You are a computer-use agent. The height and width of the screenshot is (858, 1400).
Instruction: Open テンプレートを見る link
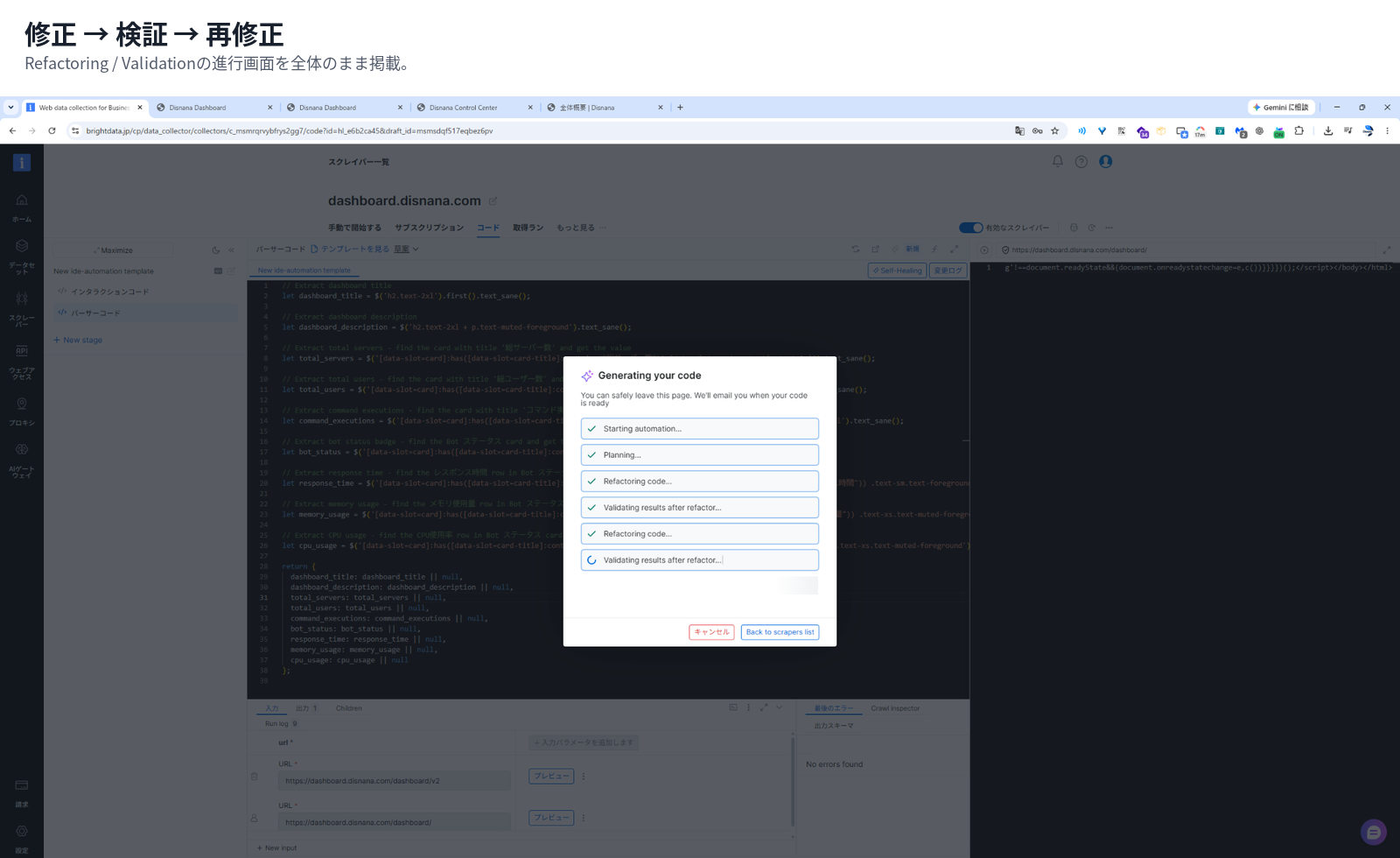click(x=350, y=250)
